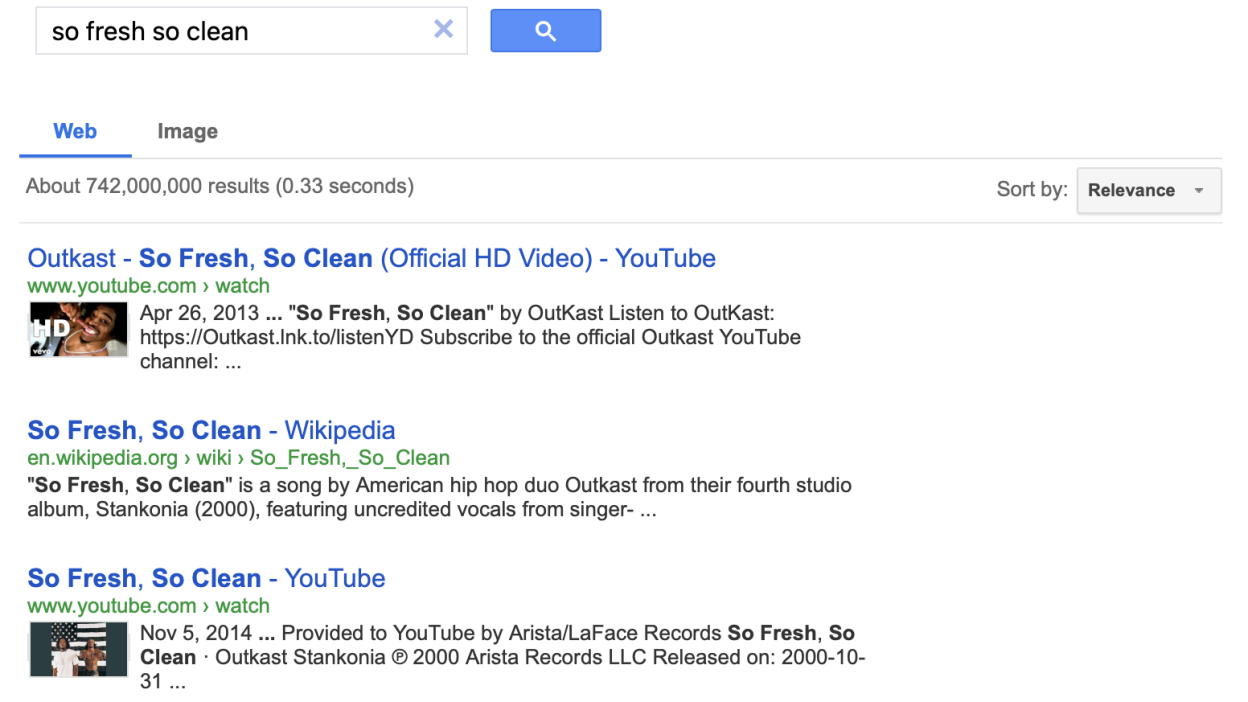Open the Relevance sort dropdown
Viewport: 1248px width, 702px height.
1147,190
